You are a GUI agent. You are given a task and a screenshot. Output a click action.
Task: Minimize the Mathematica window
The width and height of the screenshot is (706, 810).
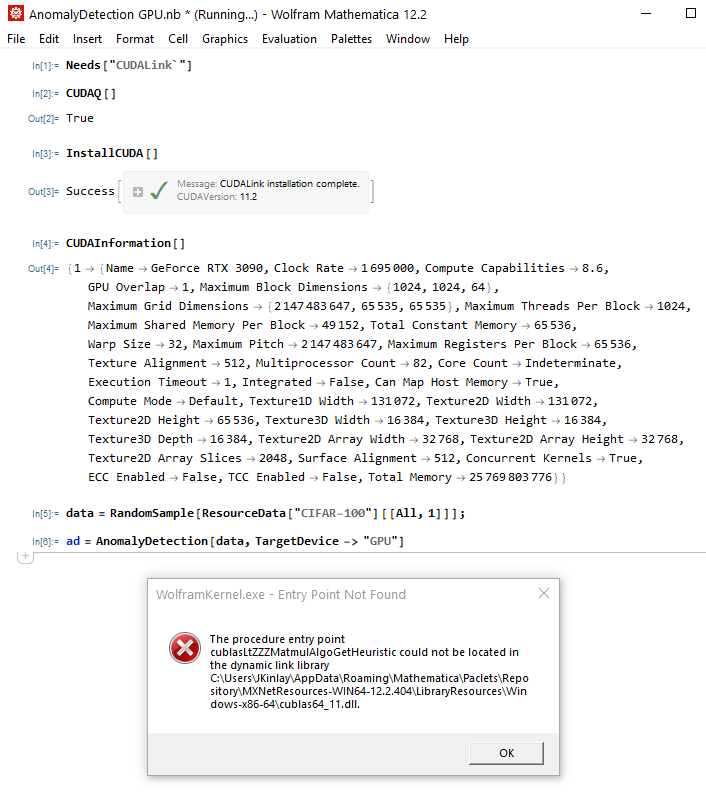coord(646,13)
